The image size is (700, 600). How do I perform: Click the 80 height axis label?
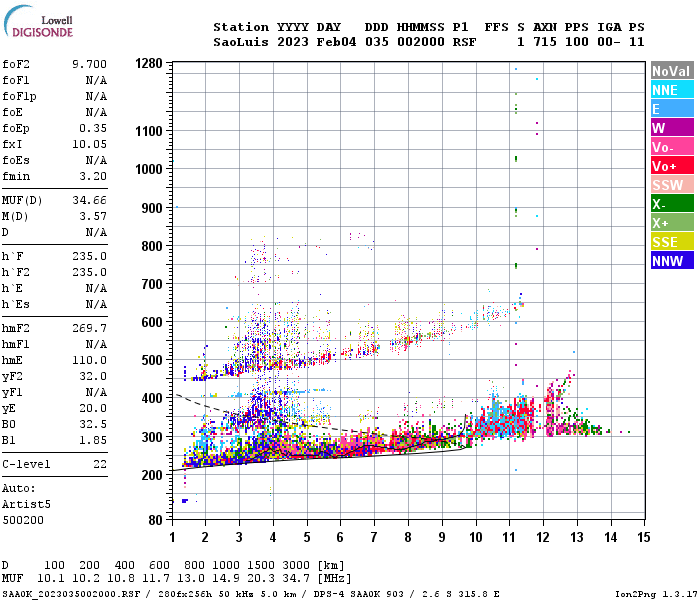point(155,520)
